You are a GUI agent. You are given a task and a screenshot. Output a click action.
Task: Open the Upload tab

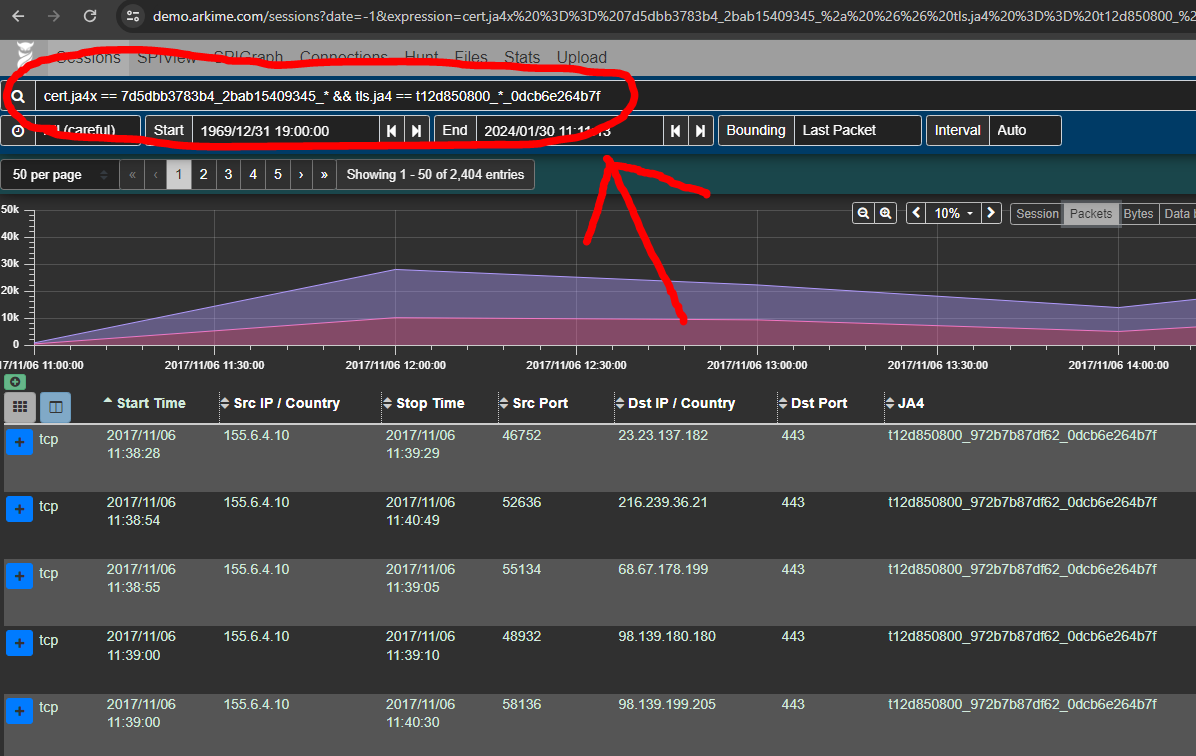(582, 57)
